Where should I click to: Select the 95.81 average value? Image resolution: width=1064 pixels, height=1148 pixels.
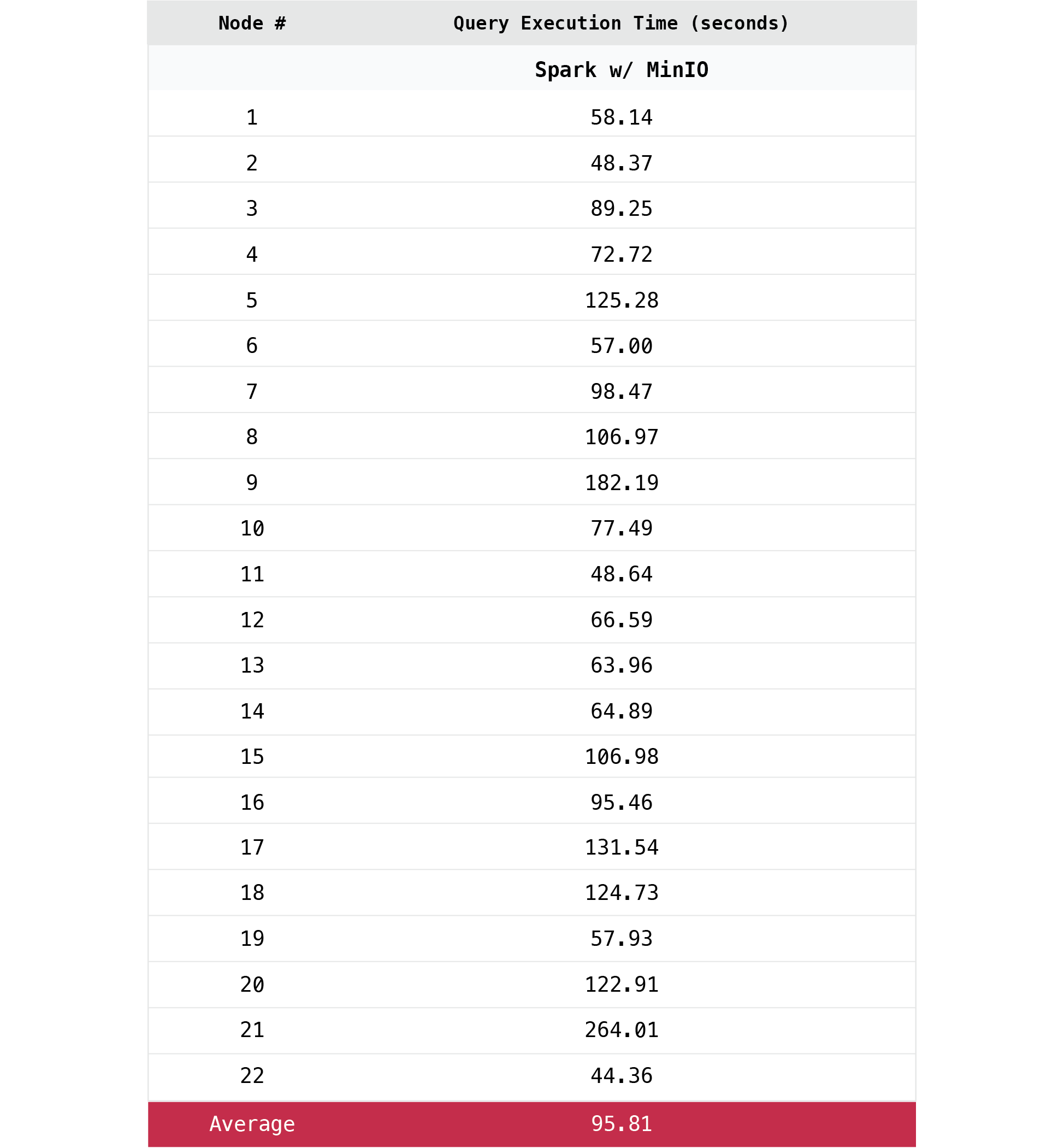(621, 1124)
